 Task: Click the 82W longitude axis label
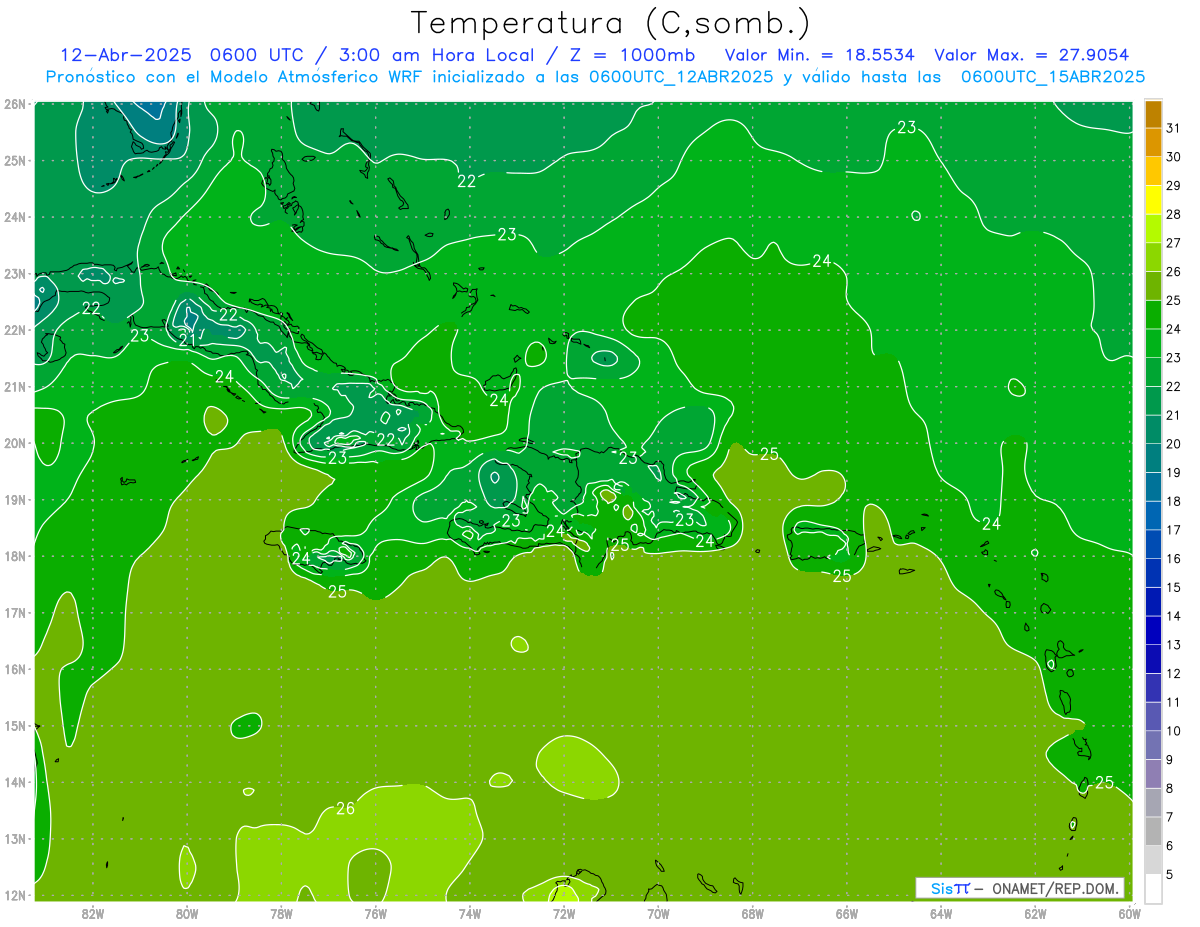(93, 913)
